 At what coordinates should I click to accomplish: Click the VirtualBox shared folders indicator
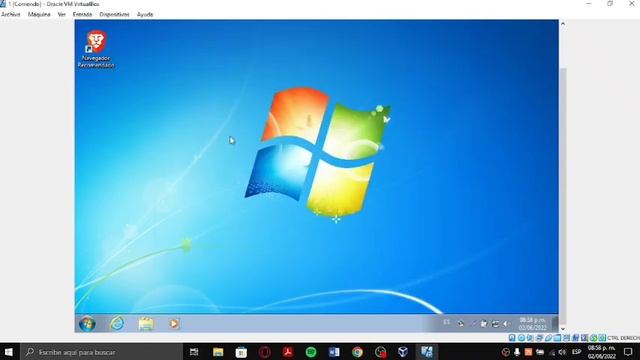pyautogui.click(x=557, y=338)
